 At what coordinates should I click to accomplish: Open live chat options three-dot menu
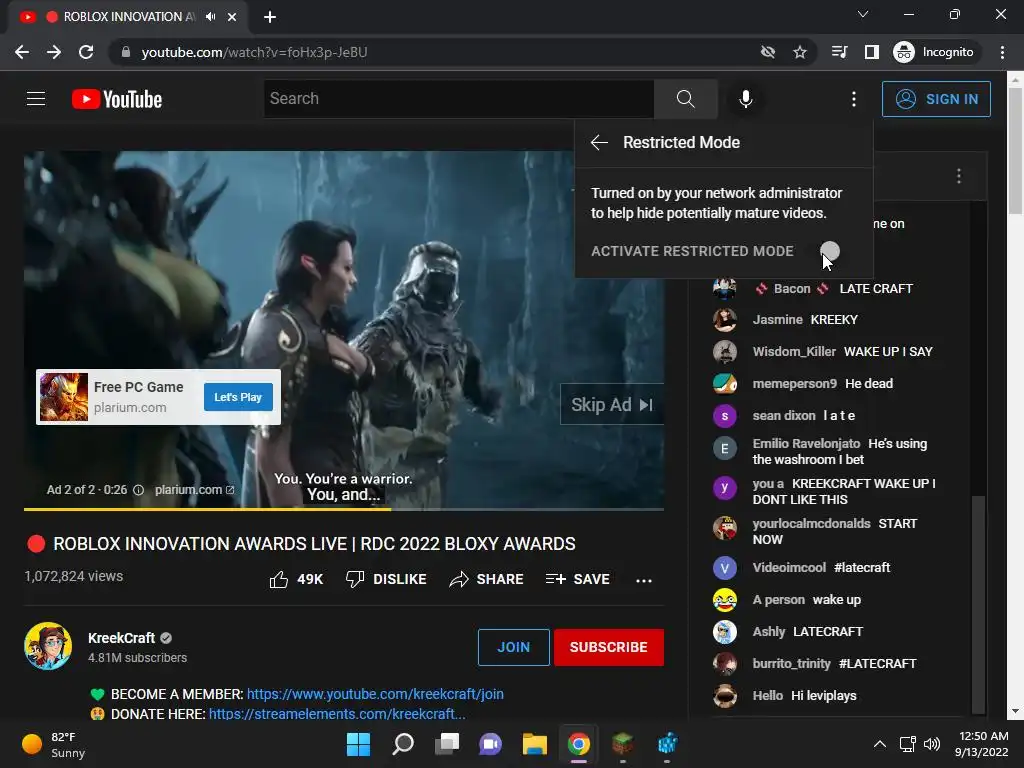pyautogui.click(x=959, y=176)
